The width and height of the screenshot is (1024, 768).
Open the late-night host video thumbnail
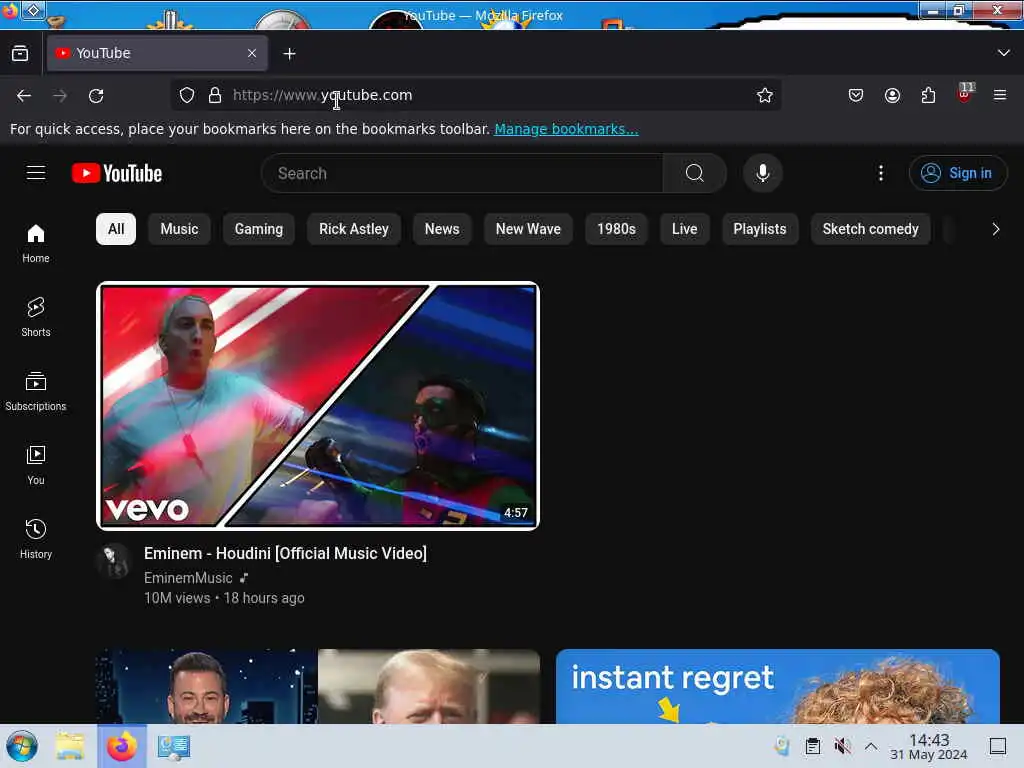[317, 686]
